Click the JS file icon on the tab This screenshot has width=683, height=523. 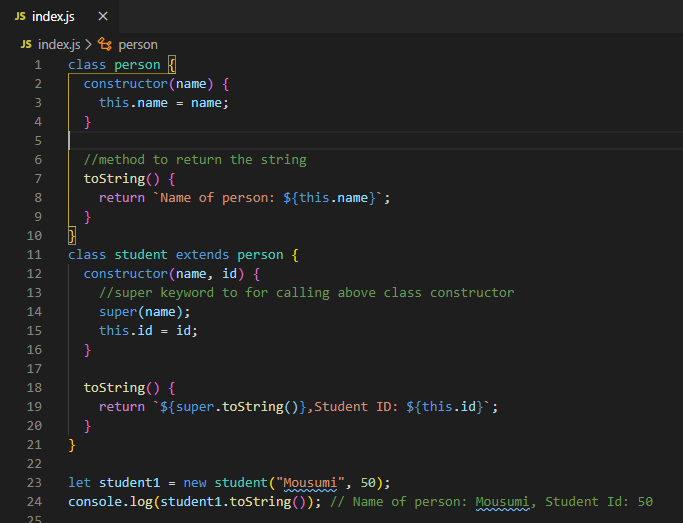click(20, 17)
